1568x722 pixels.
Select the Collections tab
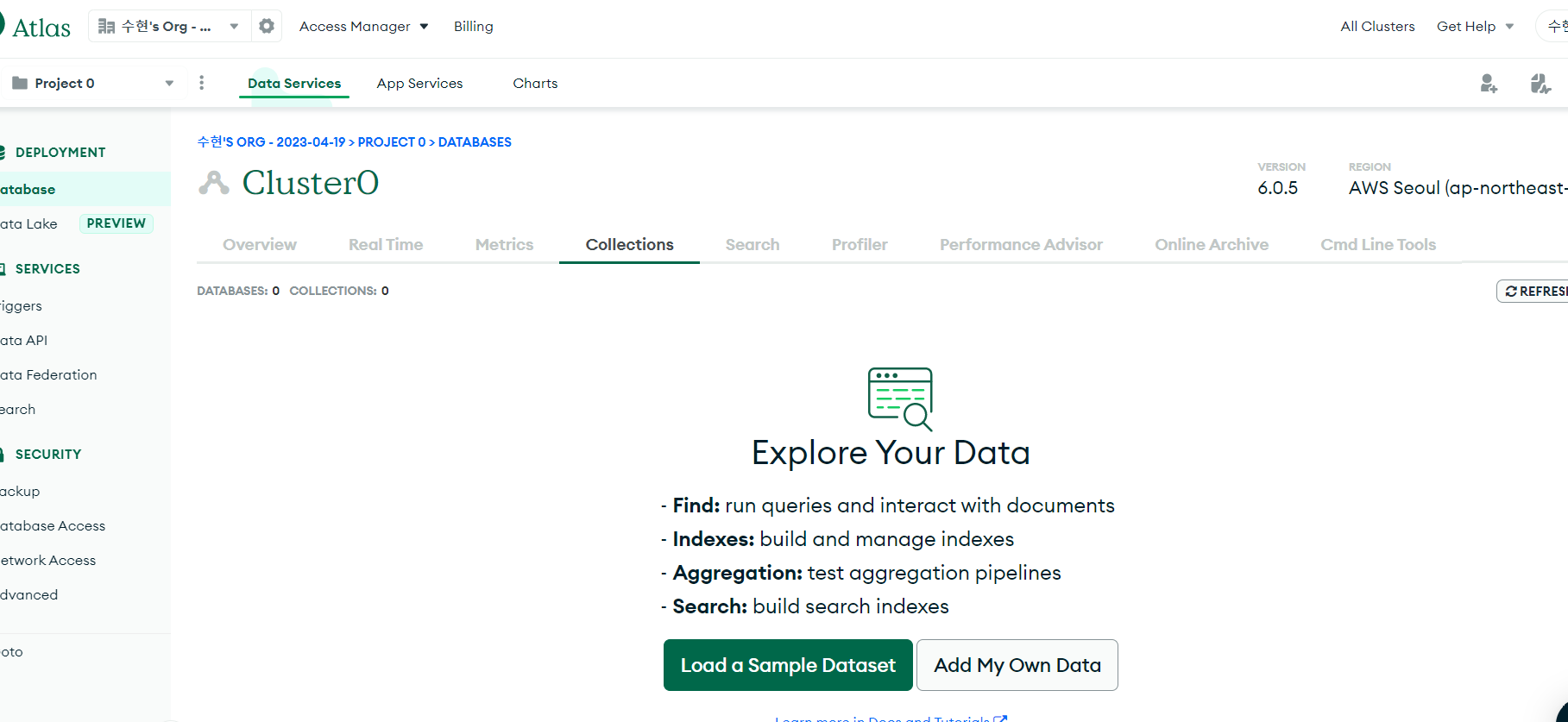(629, 244)
